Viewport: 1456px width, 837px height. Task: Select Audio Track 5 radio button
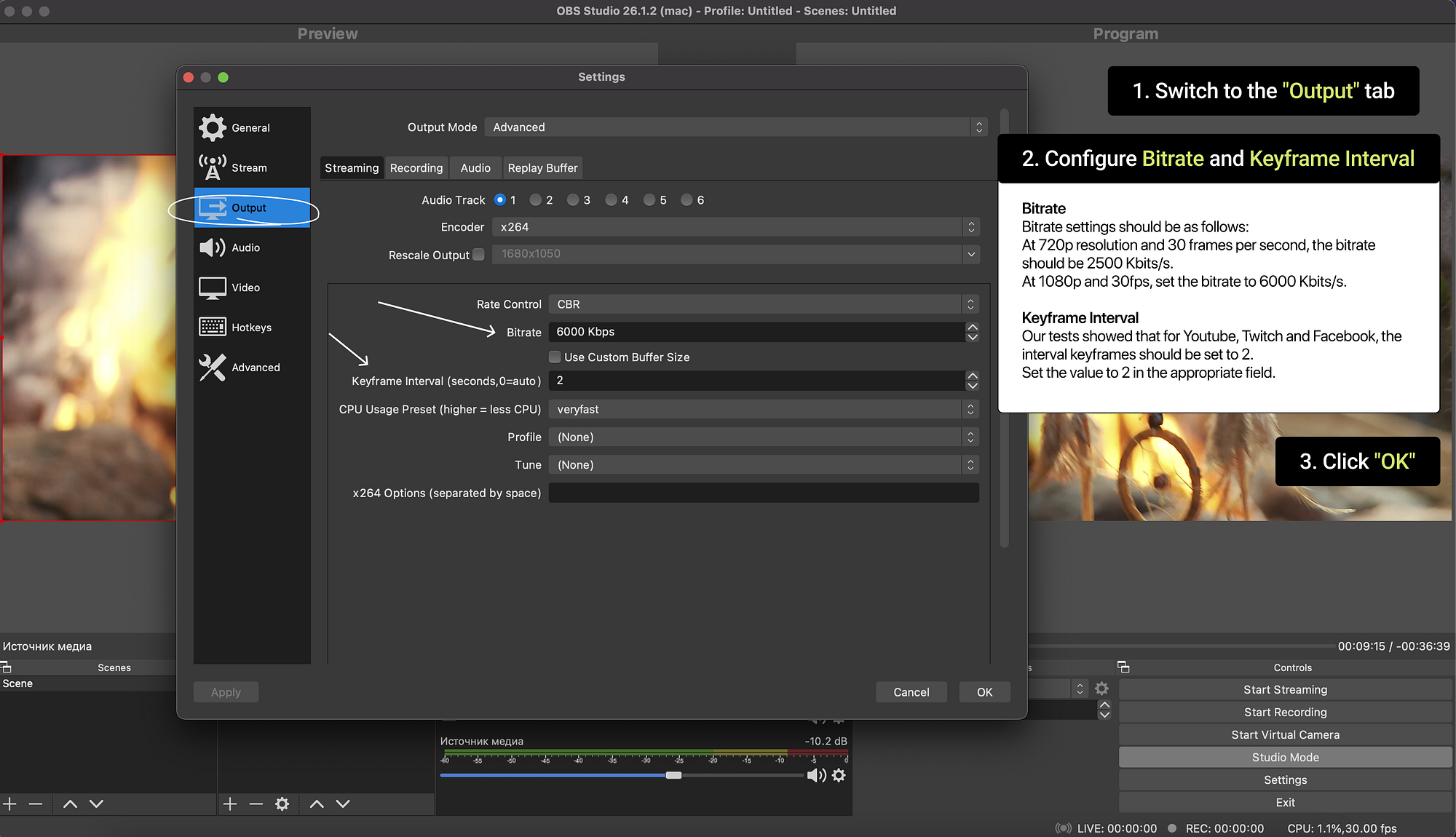649,199
